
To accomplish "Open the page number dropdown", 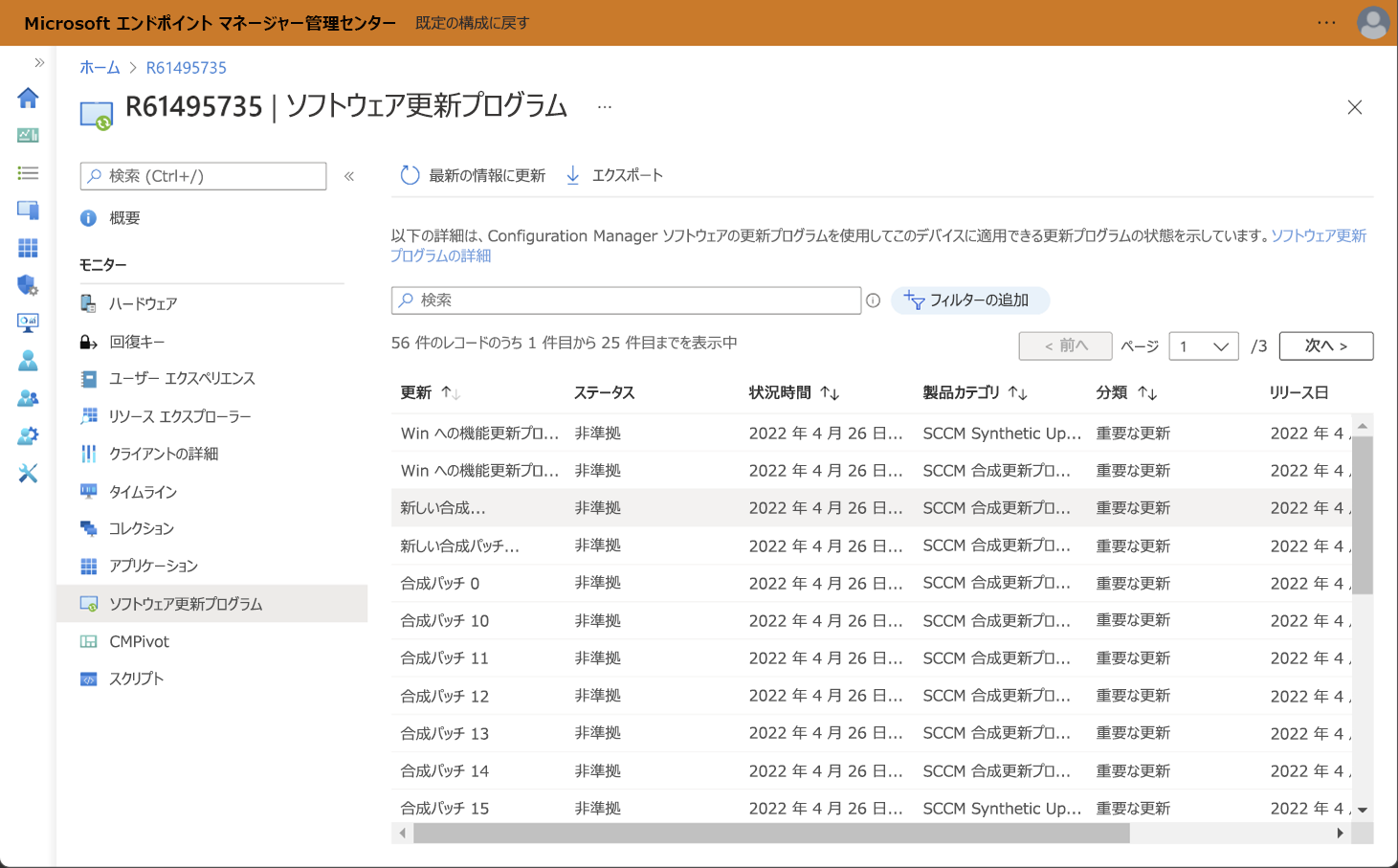I will point(1204,346).
